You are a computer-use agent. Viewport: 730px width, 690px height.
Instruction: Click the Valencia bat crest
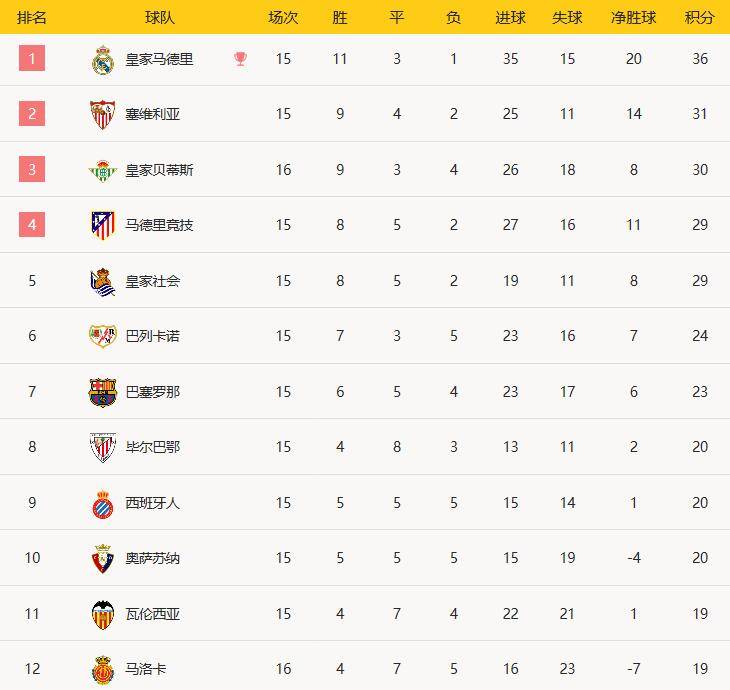click(x=103, y=614)
